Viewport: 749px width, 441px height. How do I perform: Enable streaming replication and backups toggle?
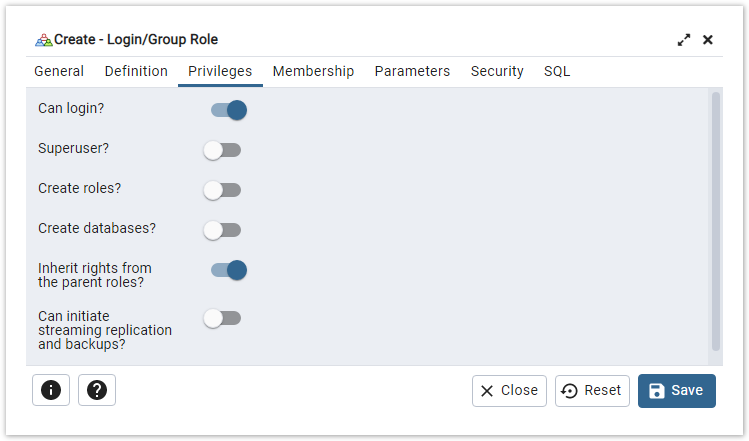[222, 318]
